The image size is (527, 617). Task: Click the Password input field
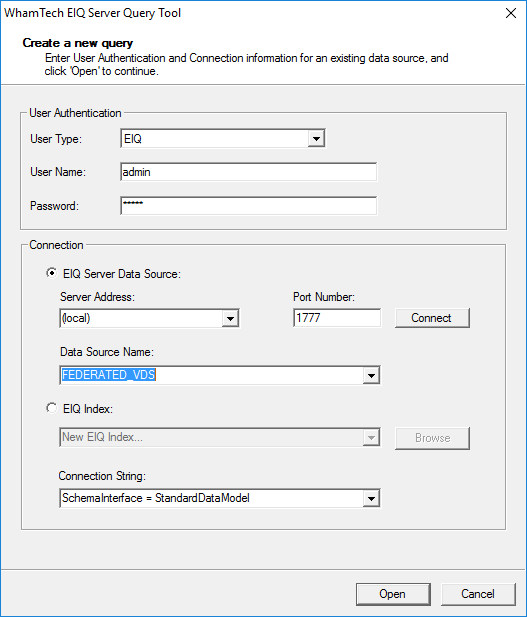click(249, 206)
